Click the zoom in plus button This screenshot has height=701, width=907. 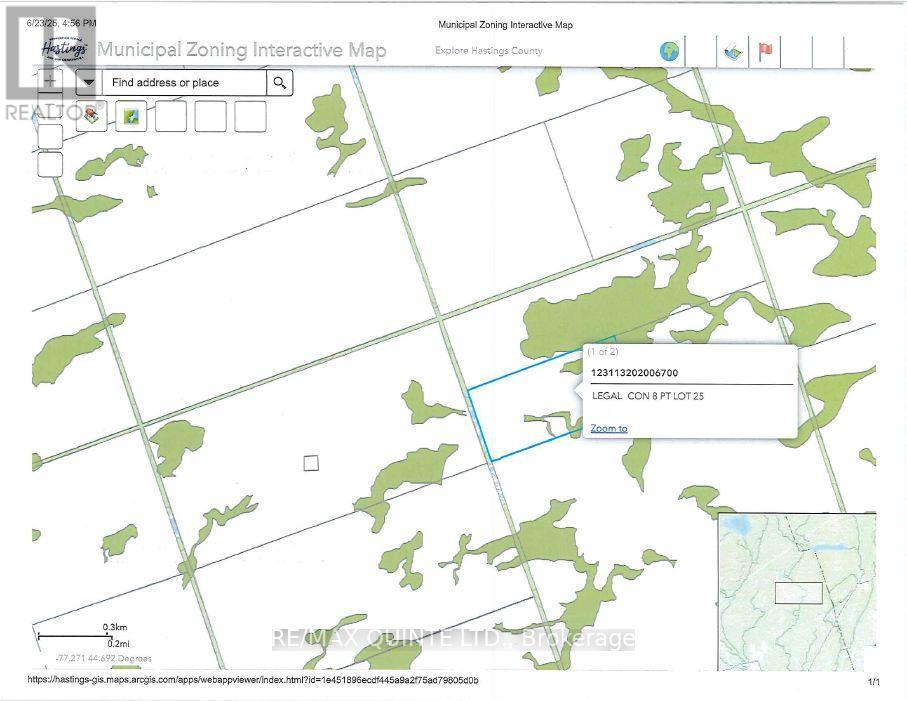50,79
